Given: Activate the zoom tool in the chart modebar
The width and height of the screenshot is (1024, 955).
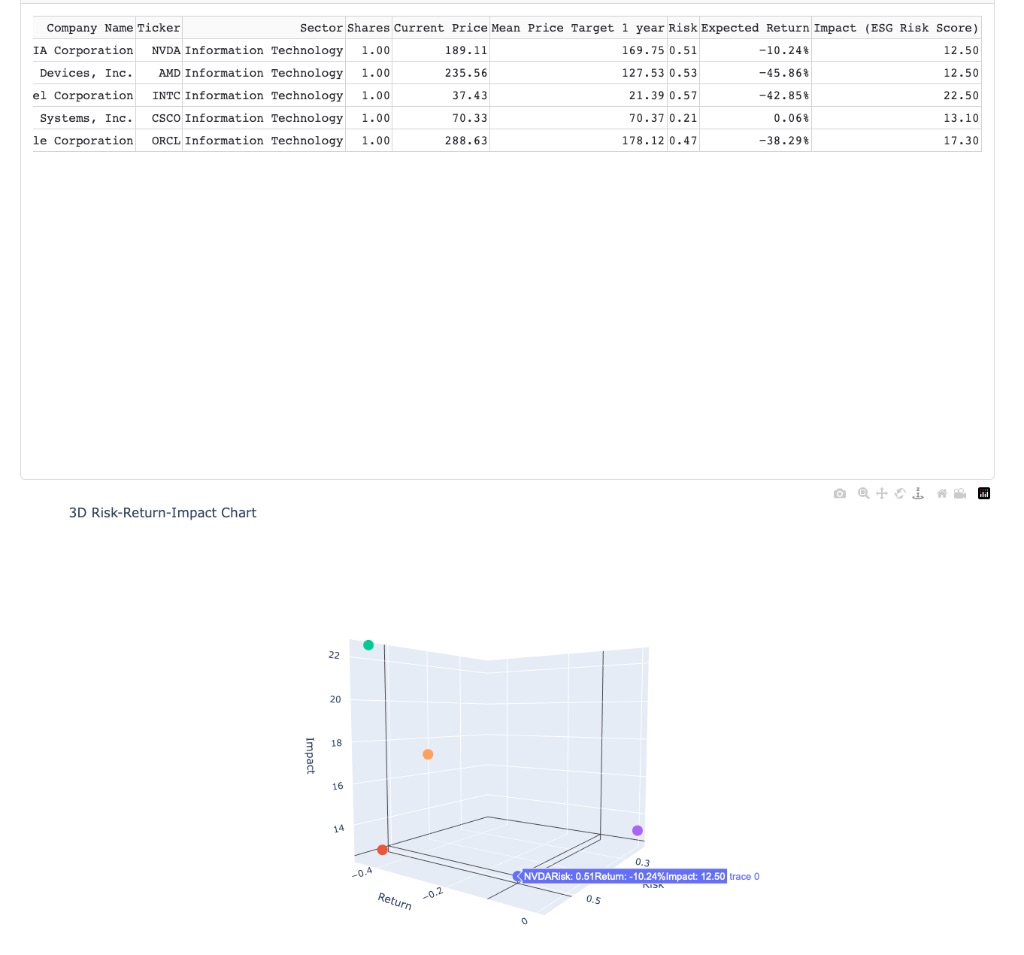Looking at the screenshot, I should [862, 492].
